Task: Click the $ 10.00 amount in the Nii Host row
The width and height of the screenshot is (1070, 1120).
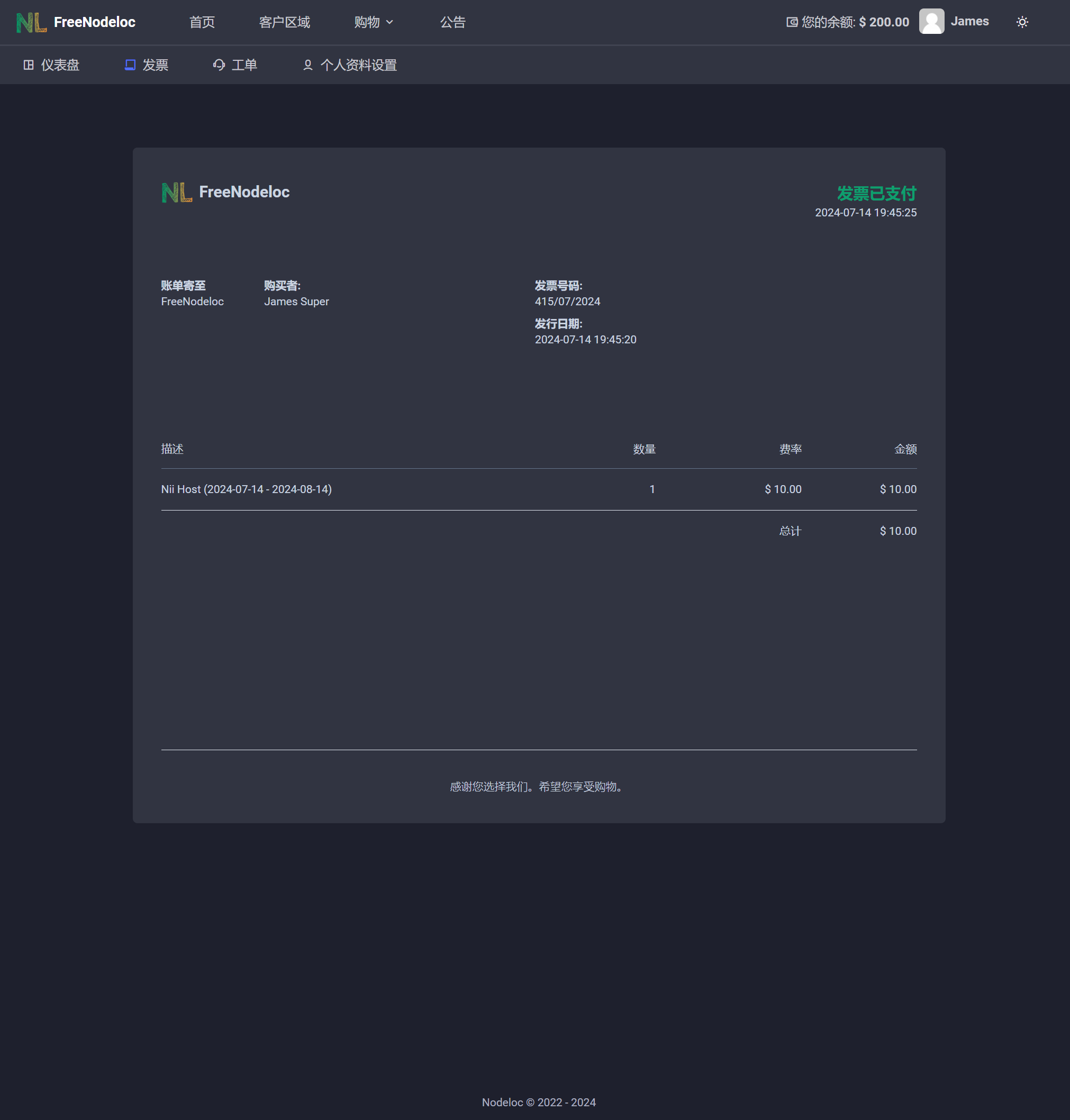Action: click(899, 489)
